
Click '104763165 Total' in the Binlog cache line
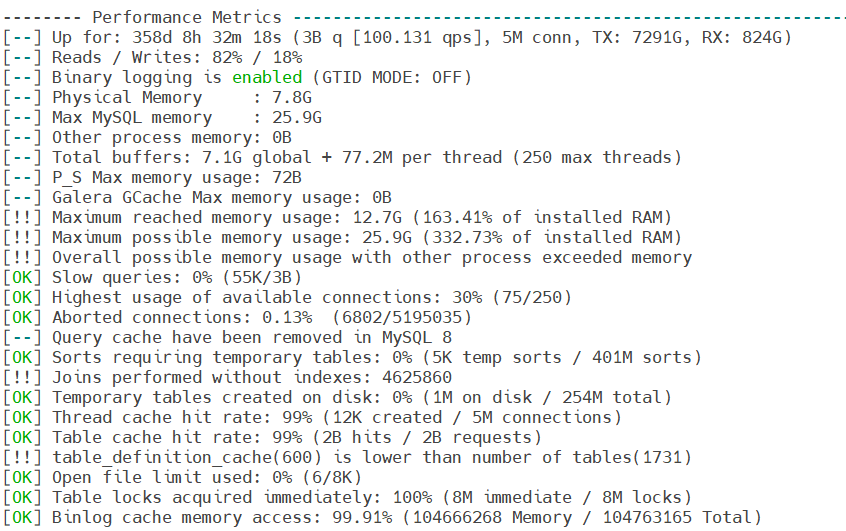(x=677, y=517)
